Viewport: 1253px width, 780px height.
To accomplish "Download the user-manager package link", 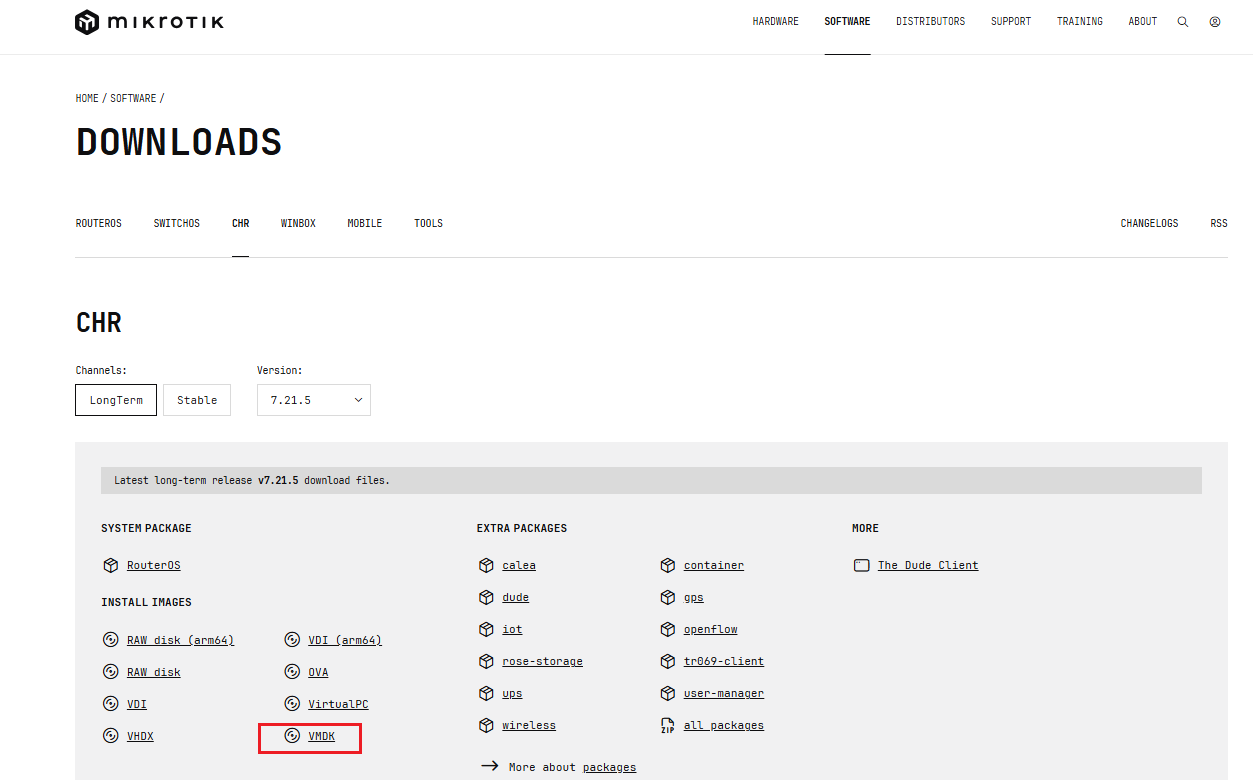I will pyautogui.click(x=724, y=694).
